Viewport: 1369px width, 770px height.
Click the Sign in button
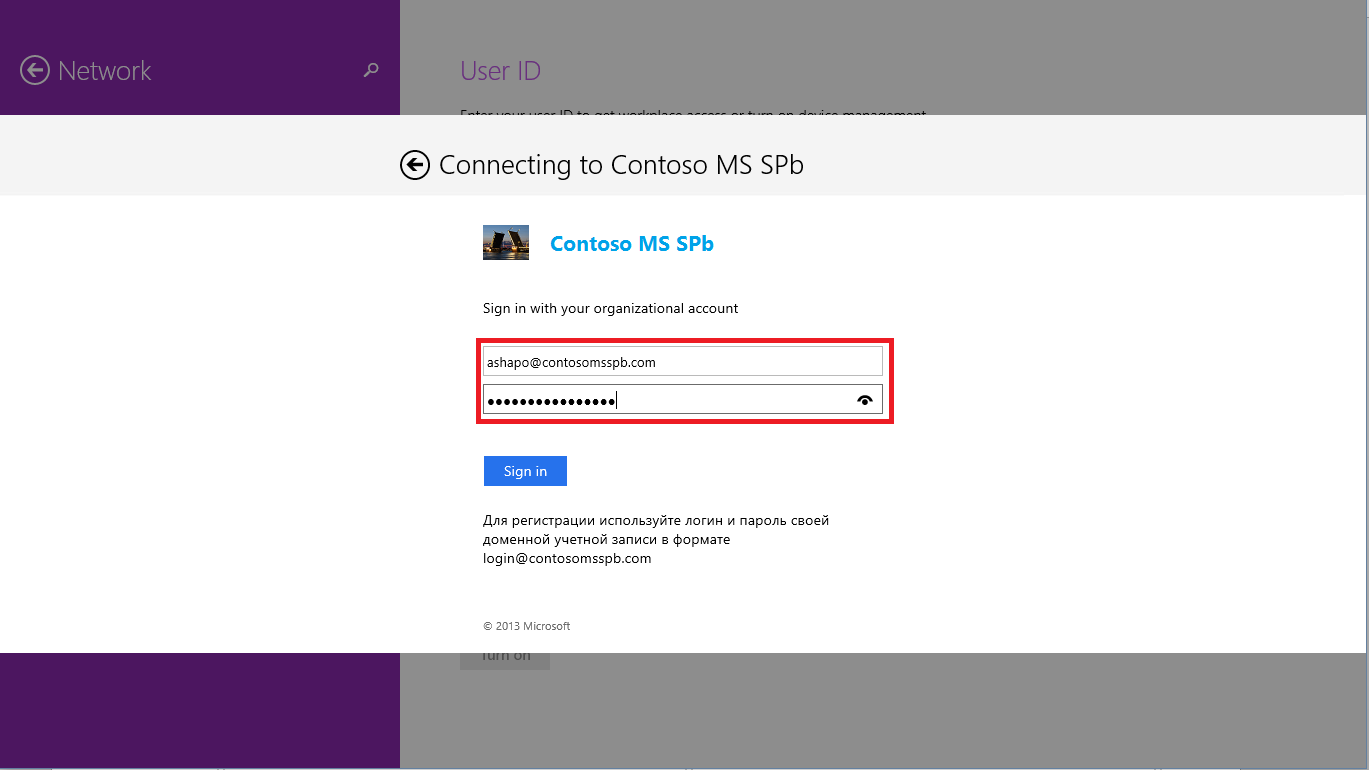525,471
